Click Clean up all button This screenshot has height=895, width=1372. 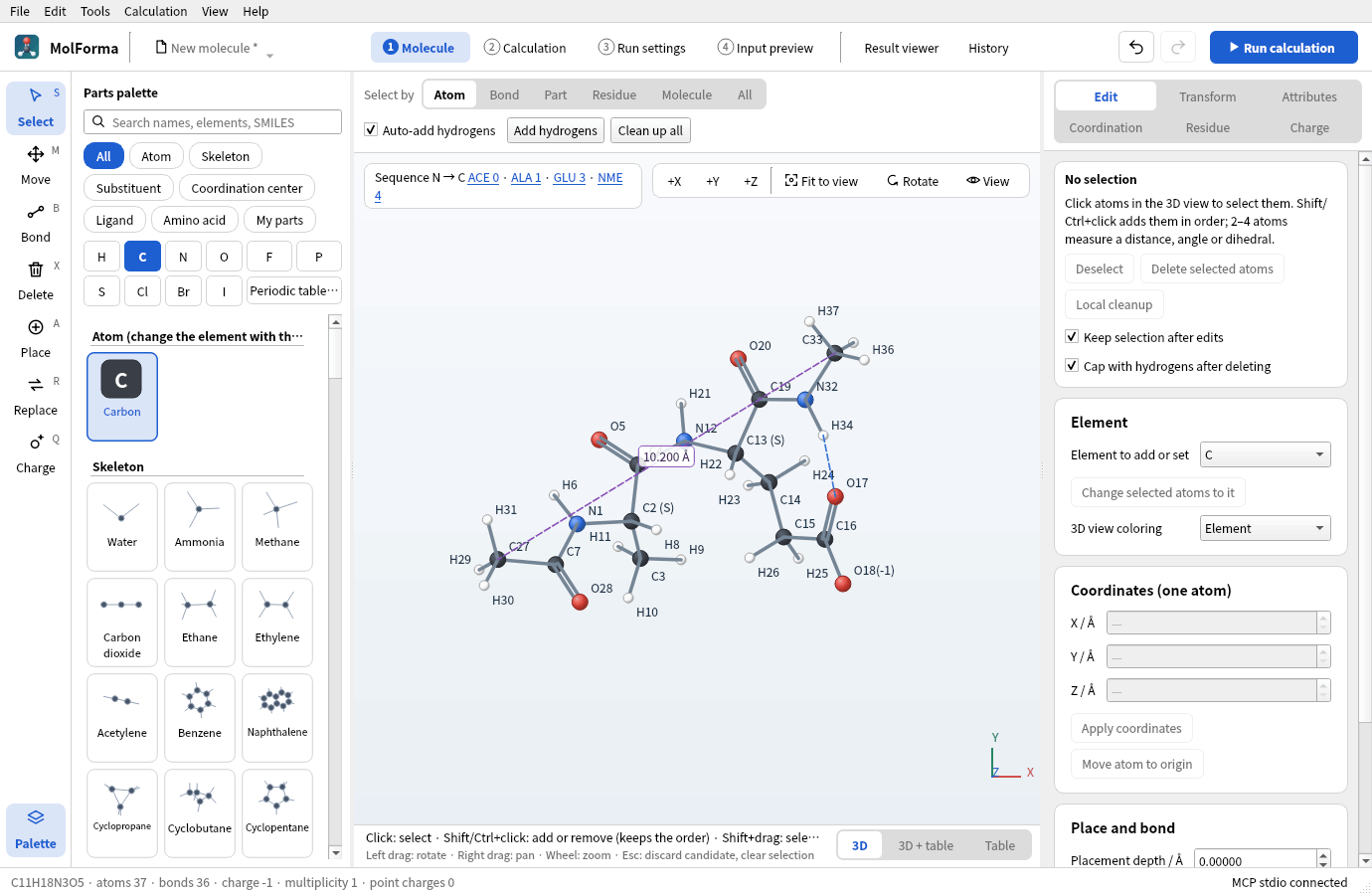[650, 130]
